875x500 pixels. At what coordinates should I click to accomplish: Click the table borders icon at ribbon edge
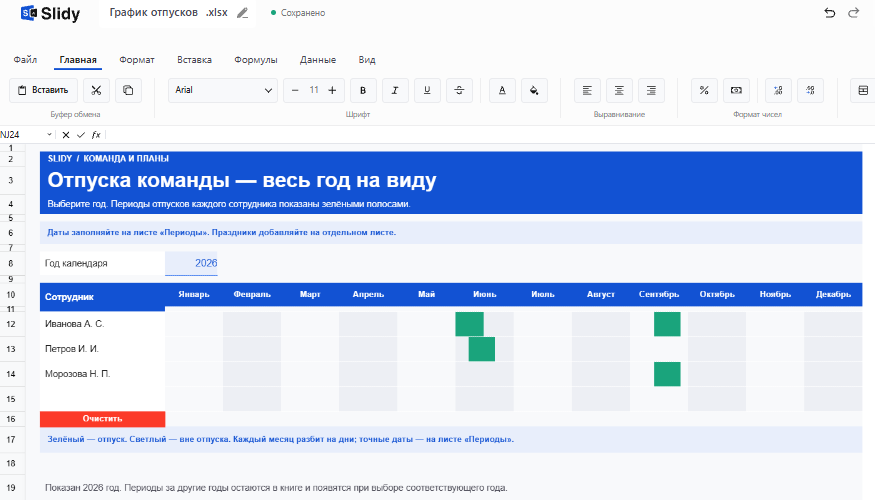tap(863, 90)
